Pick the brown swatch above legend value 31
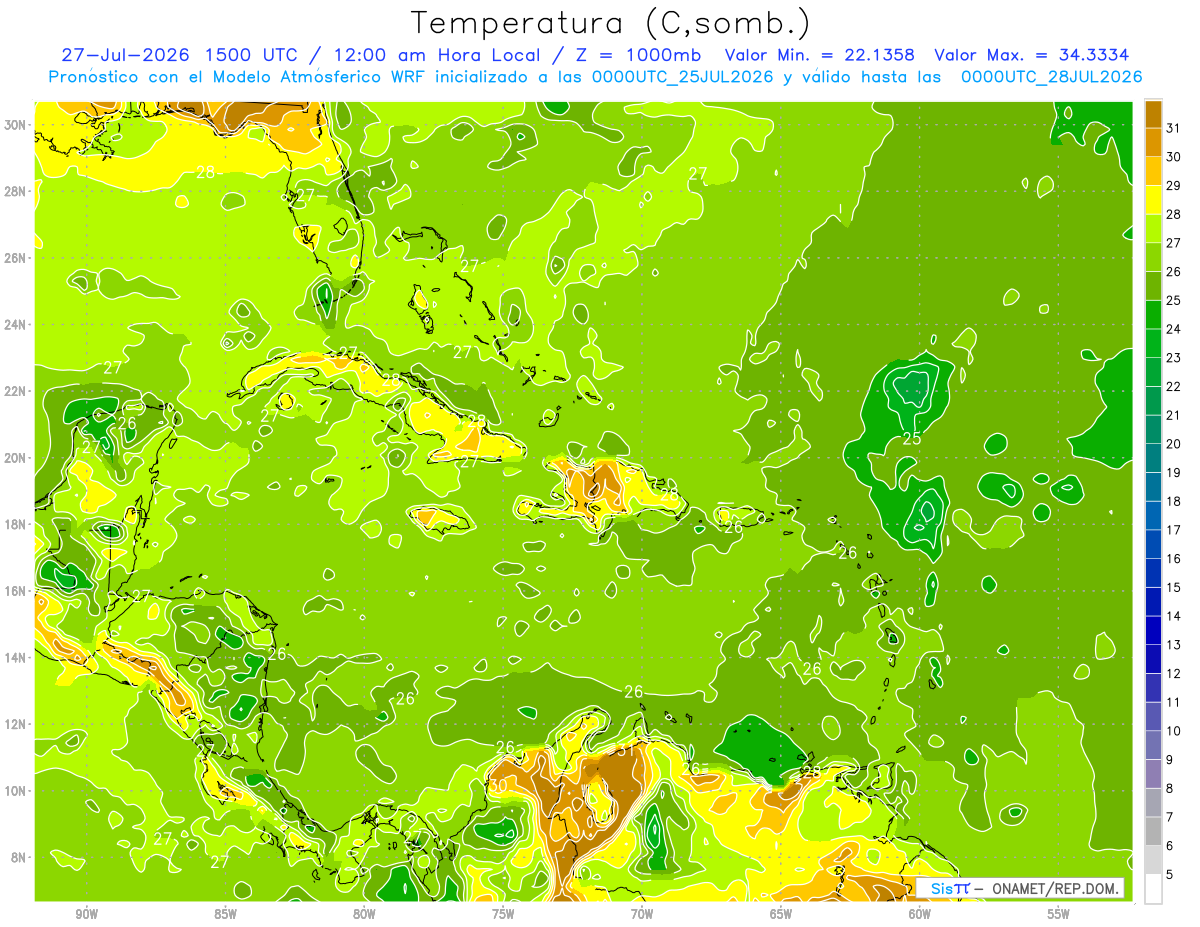 (1153, 113)
